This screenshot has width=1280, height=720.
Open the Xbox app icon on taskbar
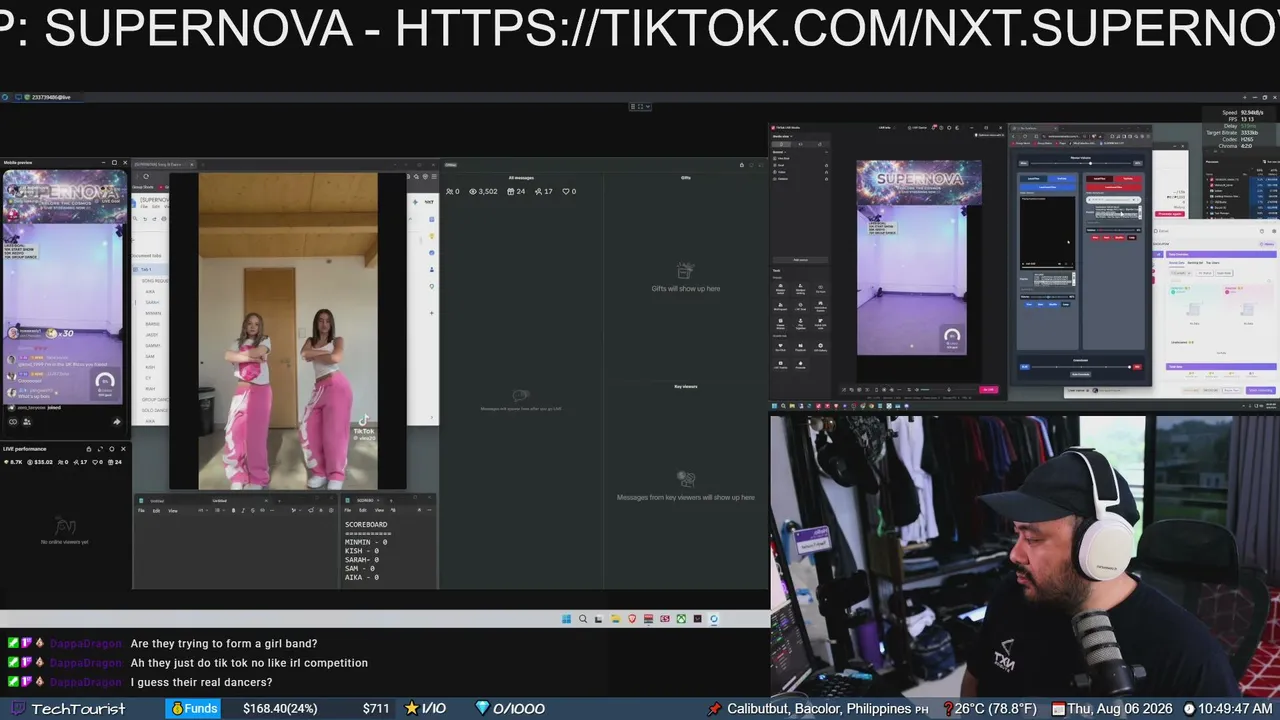681,619
